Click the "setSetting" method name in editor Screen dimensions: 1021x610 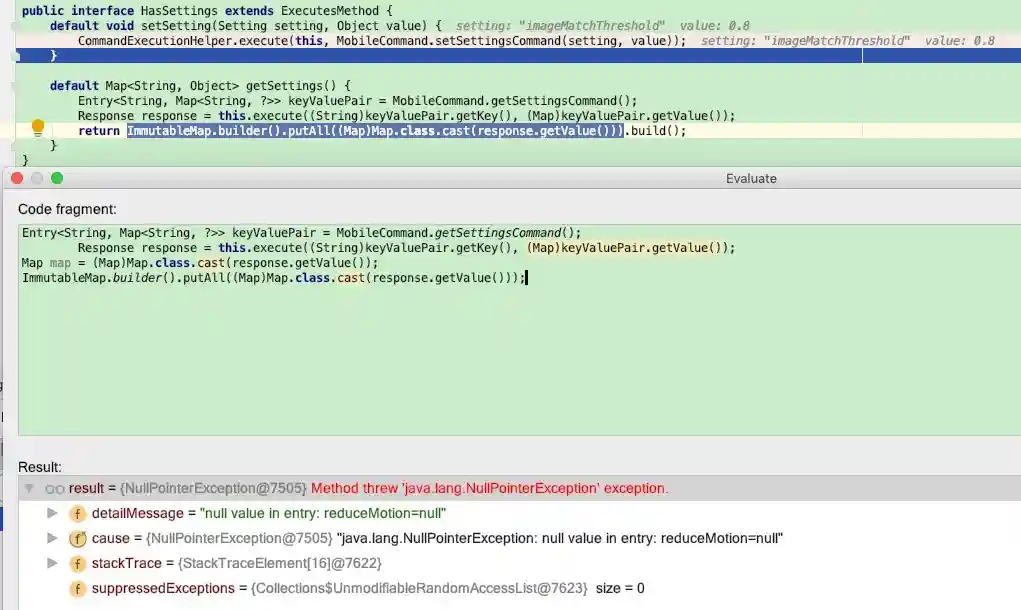176,26
